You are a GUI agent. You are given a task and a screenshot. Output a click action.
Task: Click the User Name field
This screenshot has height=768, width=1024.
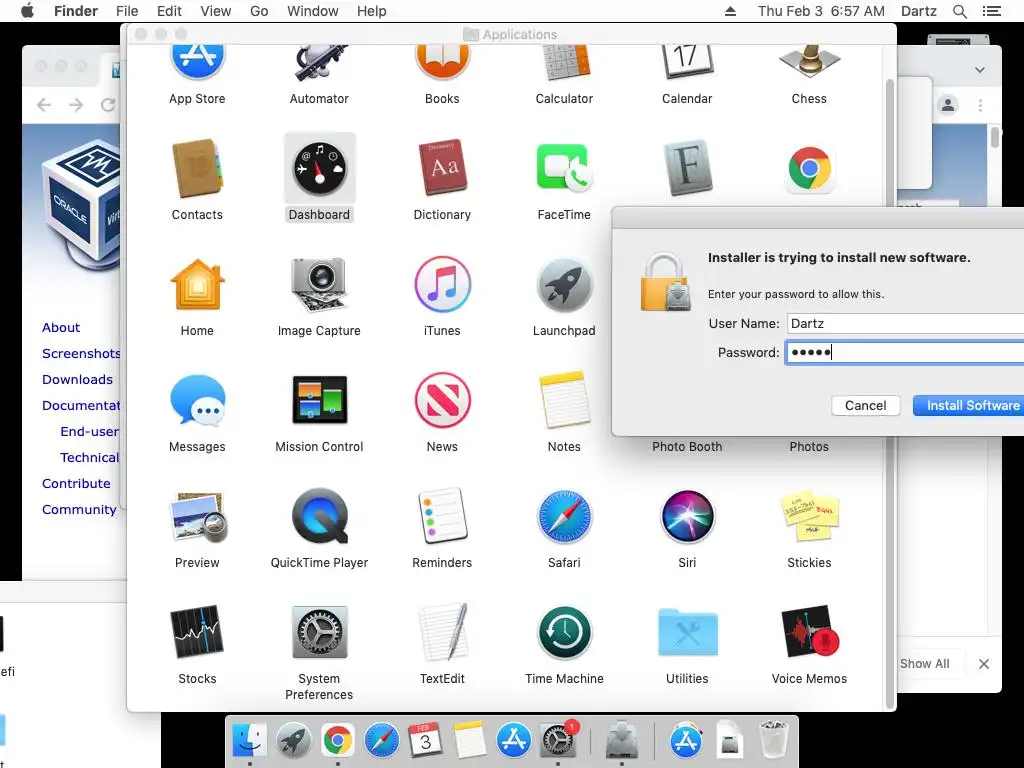point(905,323)
